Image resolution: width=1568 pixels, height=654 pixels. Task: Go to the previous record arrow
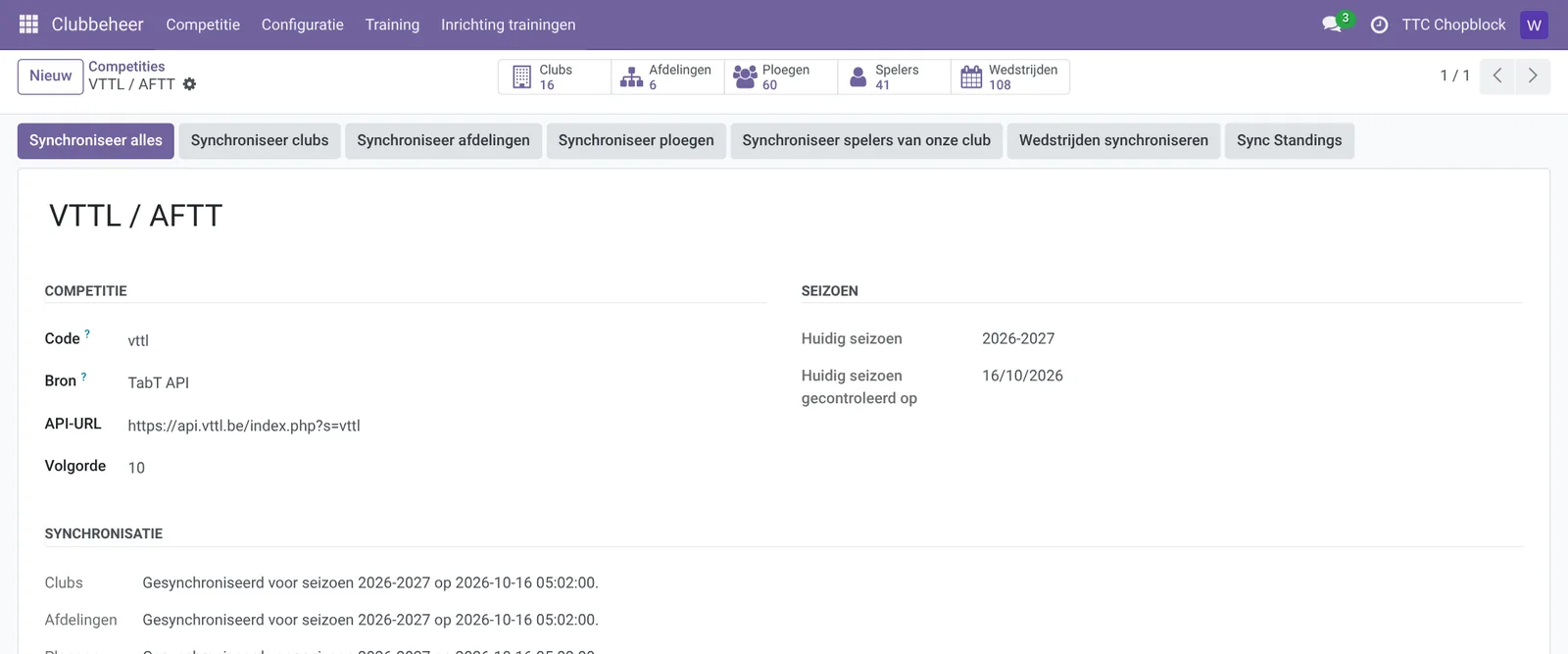point(1497,75)
